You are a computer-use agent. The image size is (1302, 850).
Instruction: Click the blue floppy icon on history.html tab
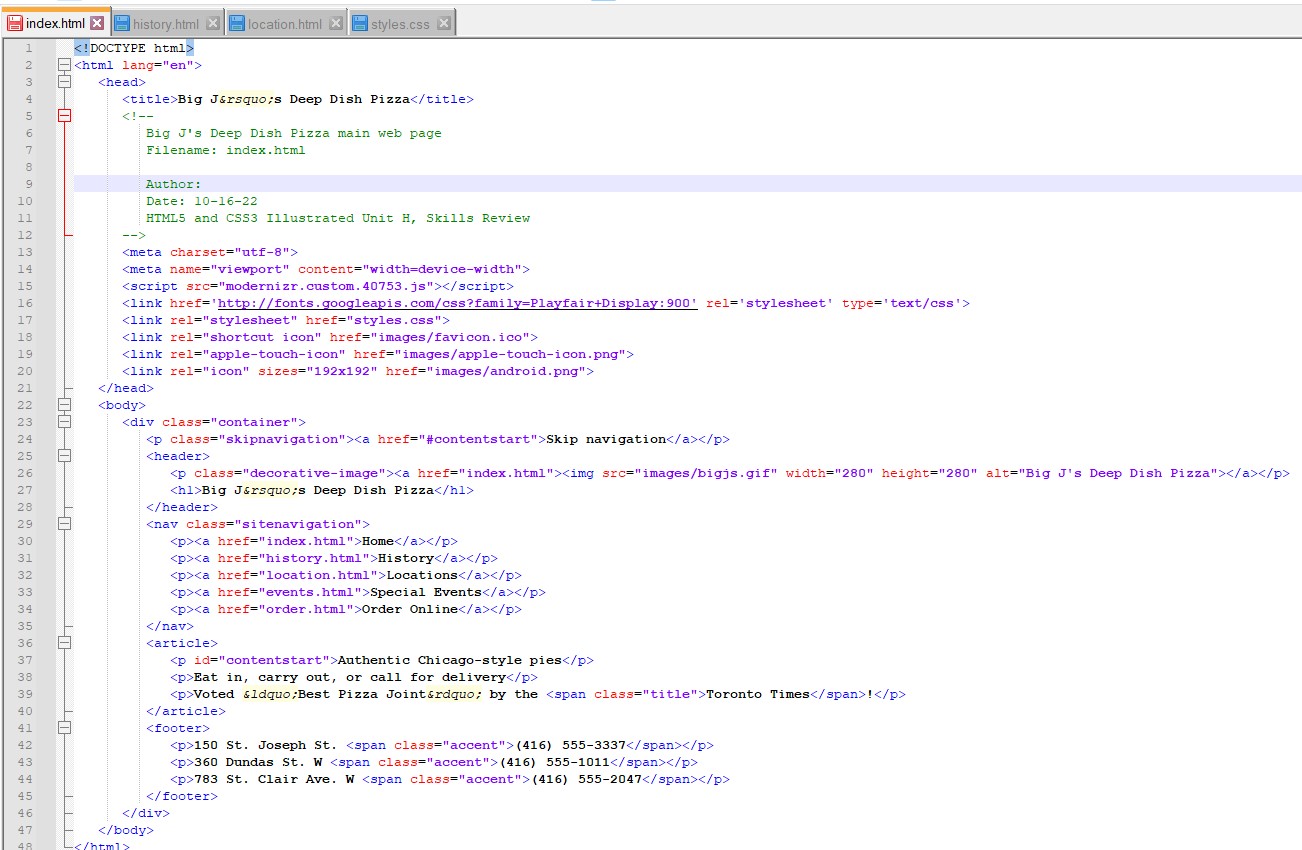click(x=122, y=20)
